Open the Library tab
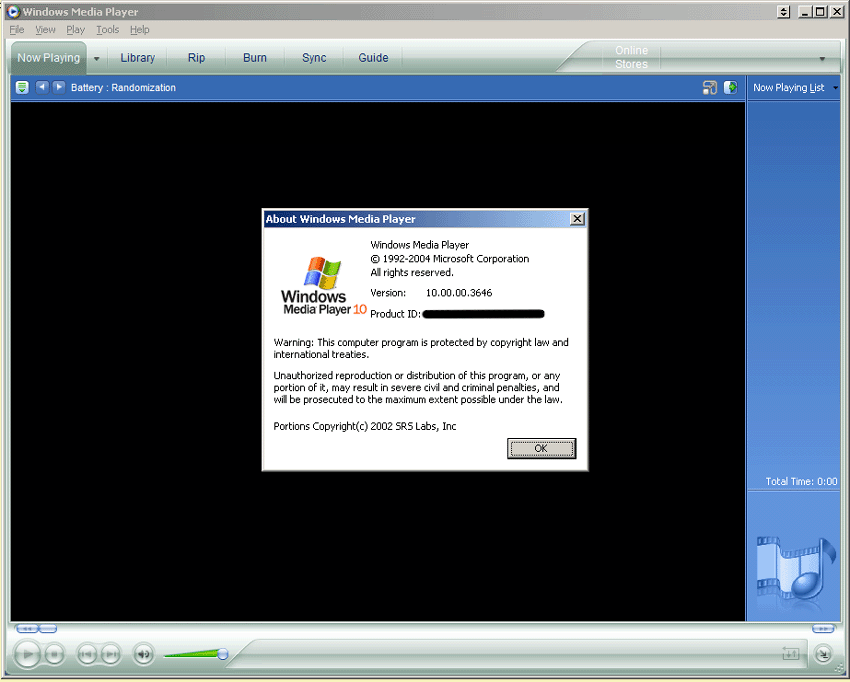 tap(137, 57)
